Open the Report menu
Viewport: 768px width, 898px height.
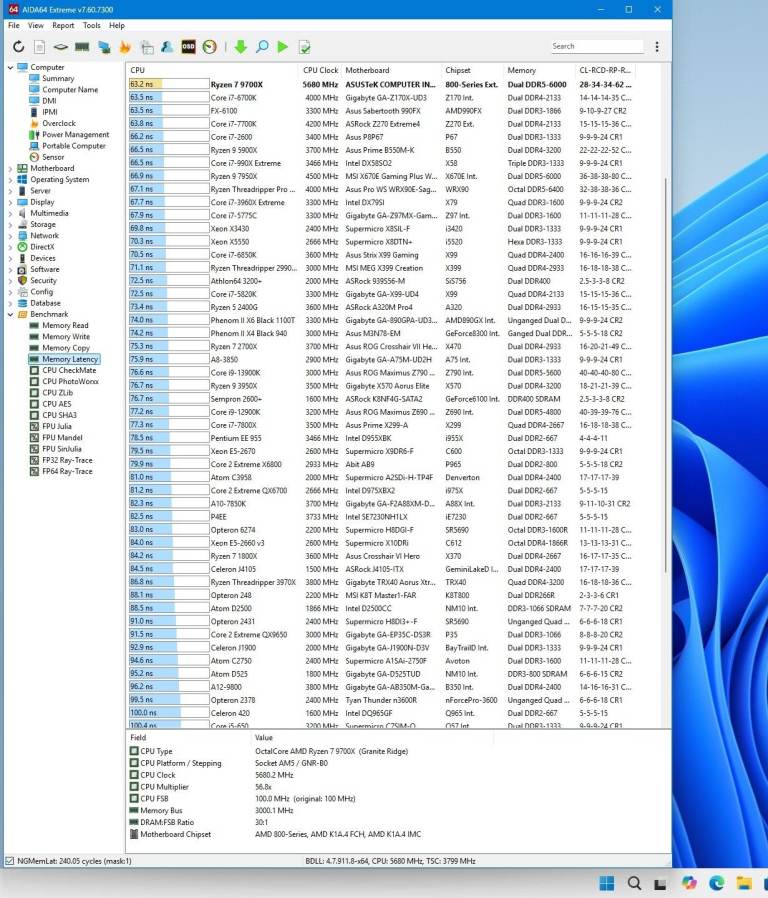[63, 25]
